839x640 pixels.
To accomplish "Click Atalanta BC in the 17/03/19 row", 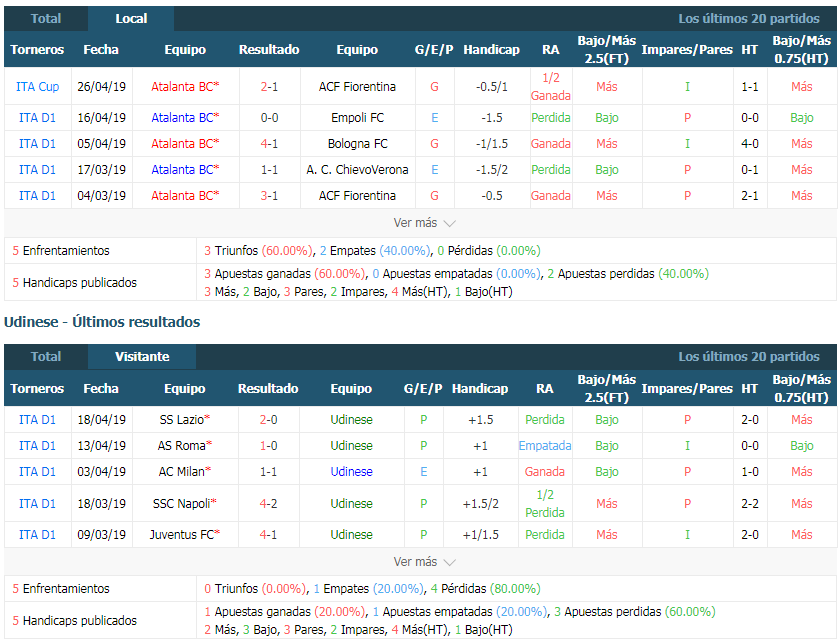I will tap(185, 170).
